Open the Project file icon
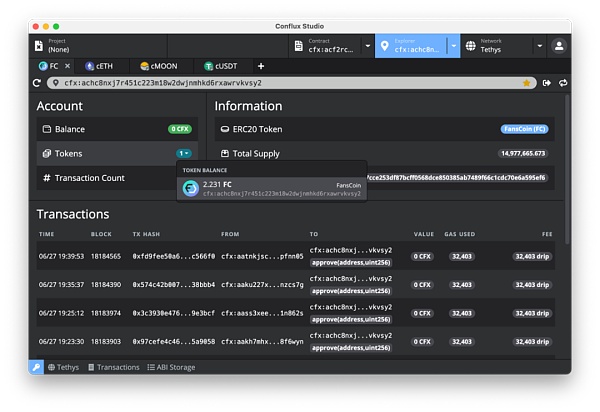The height and width of the screenshot is (412, 600). pyautogui.click(x=39, y=46)
